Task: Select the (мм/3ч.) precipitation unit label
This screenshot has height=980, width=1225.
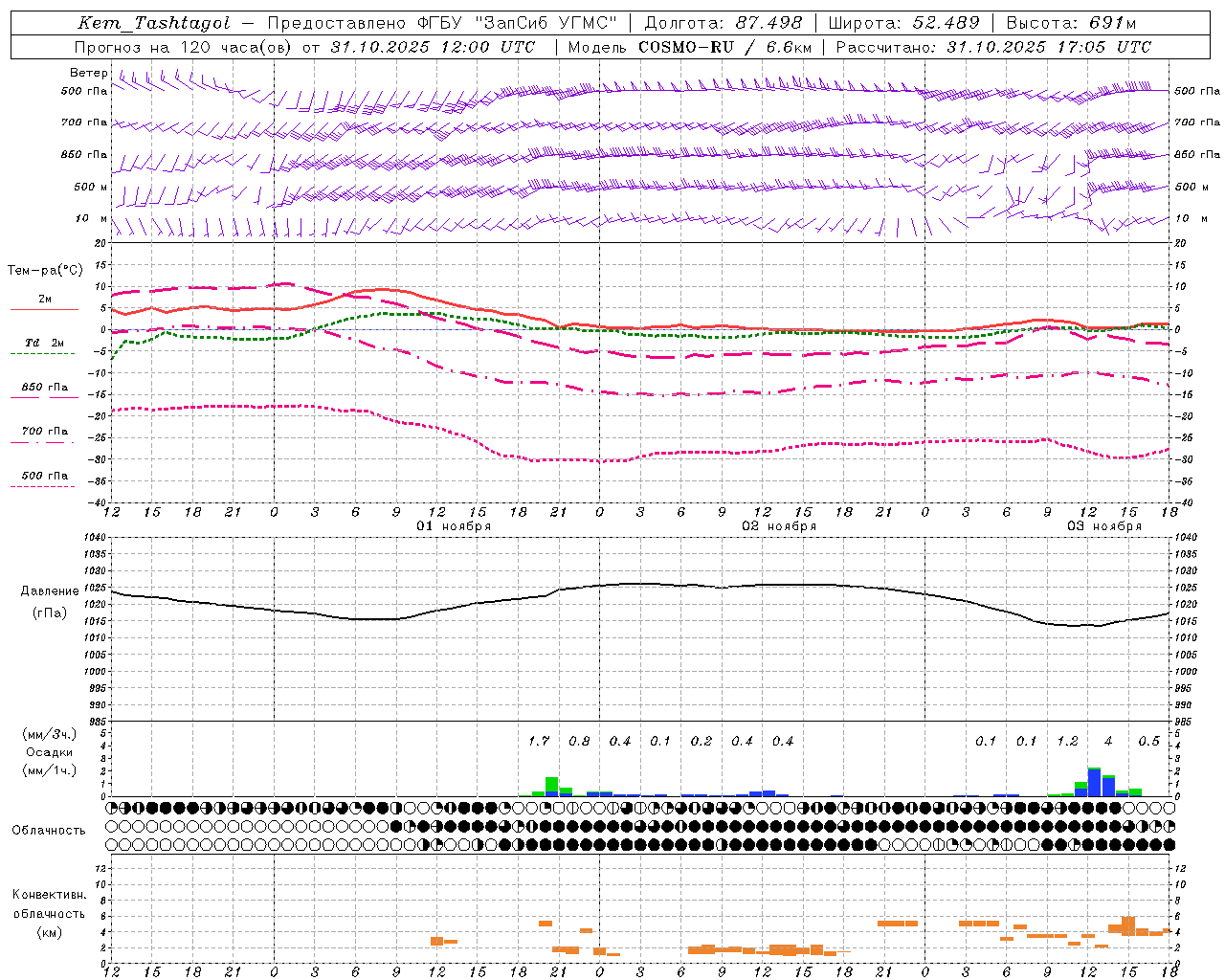Action: (x=50, y=734)
